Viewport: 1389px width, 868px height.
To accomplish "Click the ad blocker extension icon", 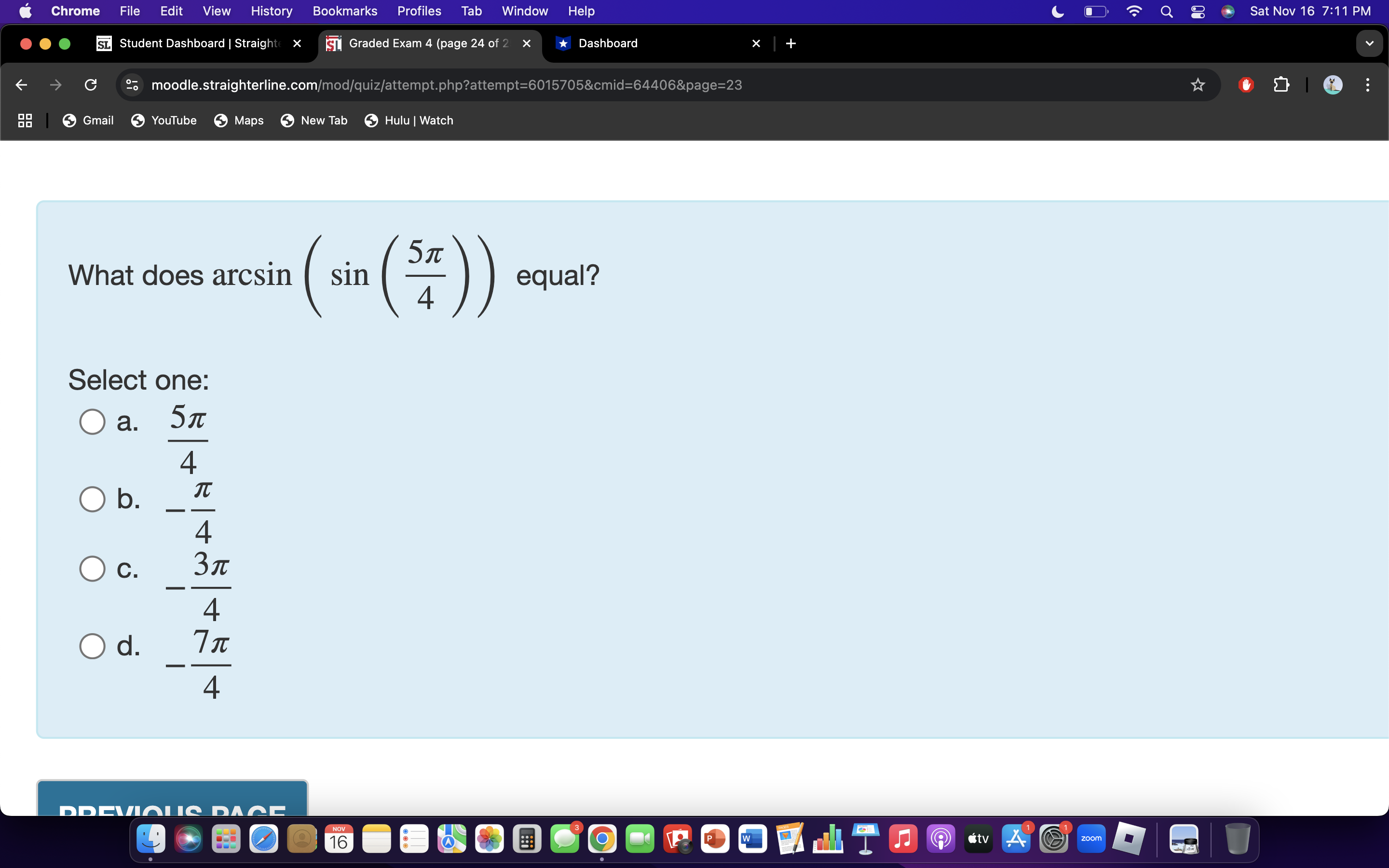I will pyautogui.click(x=1246, y=84).
